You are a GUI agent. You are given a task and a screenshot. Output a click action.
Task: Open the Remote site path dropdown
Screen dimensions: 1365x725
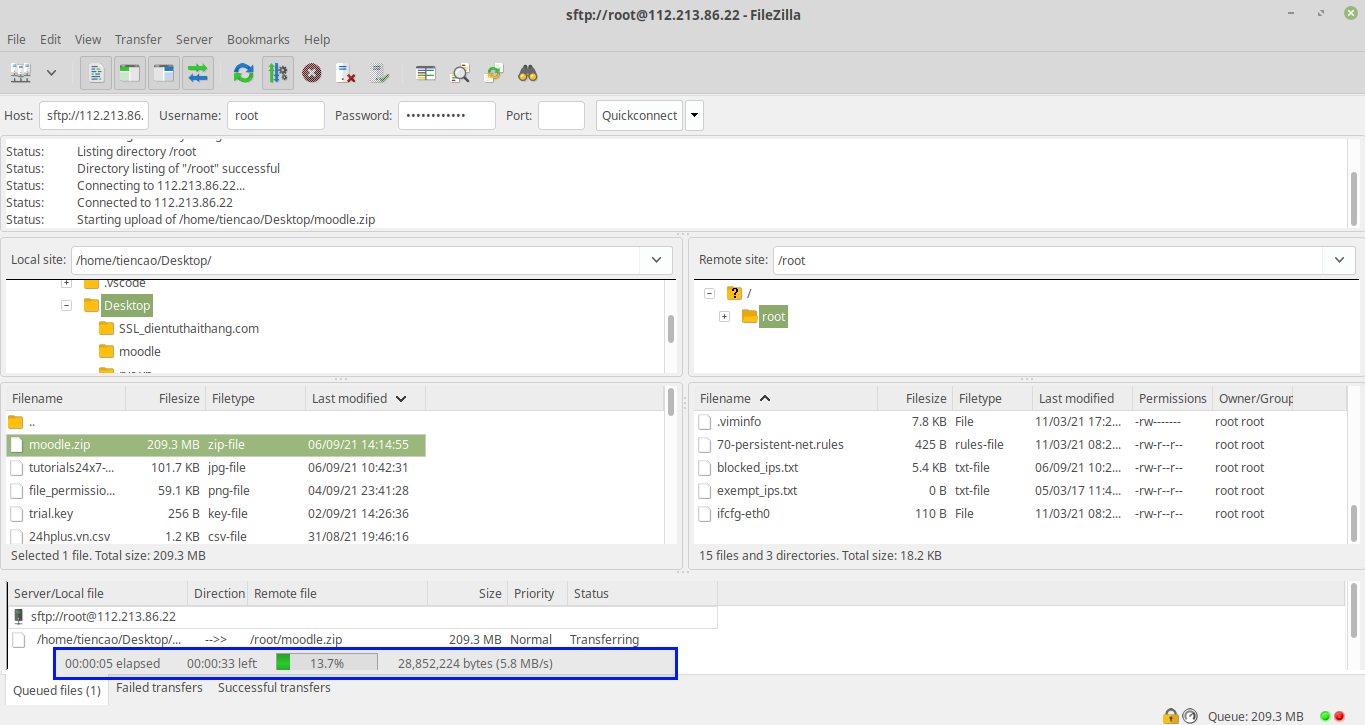pos(1340,260)
